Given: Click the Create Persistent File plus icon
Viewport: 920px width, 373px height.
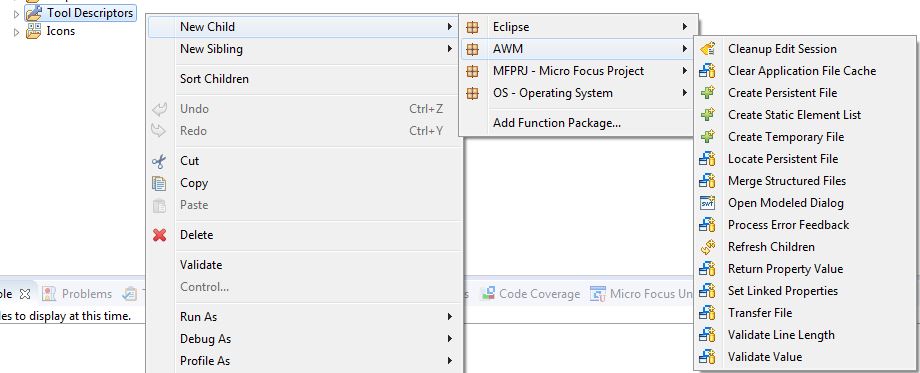Looking at the screenshot, I should (x=708, y=93).
